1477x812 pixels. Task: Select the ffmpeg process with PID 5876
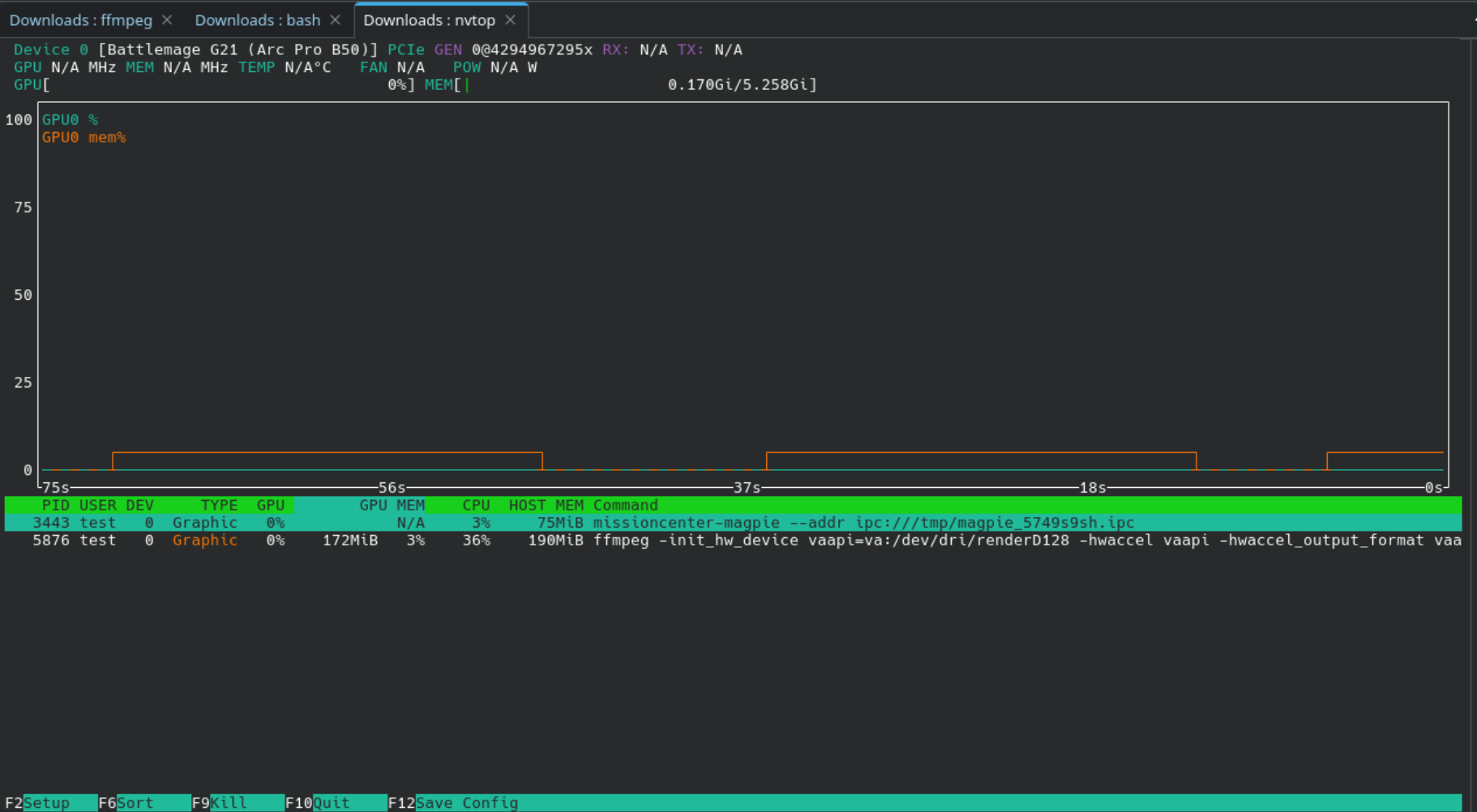[620, 541]
